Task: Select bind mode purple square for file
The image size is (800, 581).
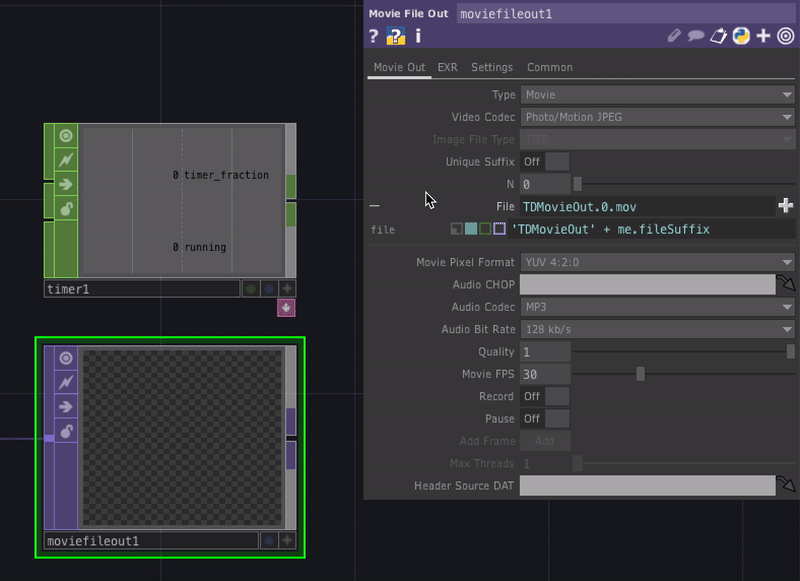Action: (499, 229)
